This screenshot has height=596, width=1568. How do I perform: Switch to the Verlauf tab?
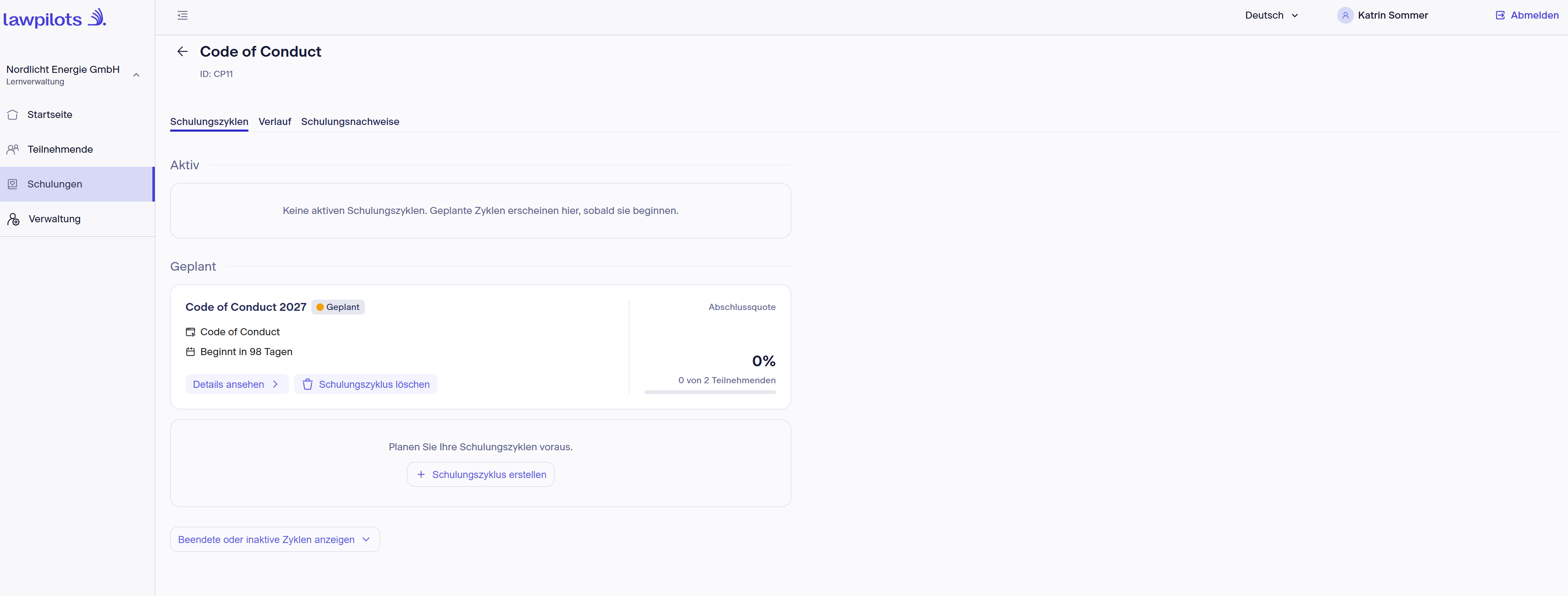(x=275, y=122)
